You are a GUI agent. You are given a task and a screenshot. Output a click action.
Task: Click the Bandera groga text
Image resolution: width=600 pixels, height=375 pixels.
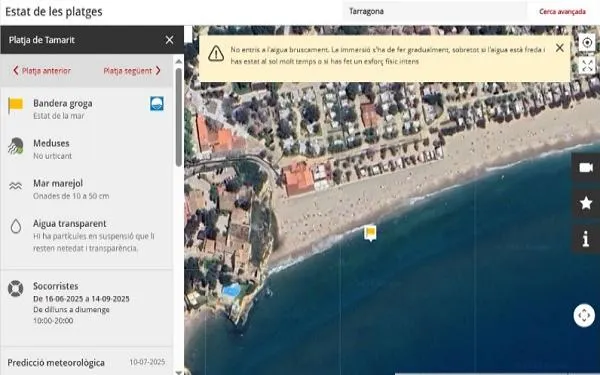pyautogui.click(x=63, y=103)
